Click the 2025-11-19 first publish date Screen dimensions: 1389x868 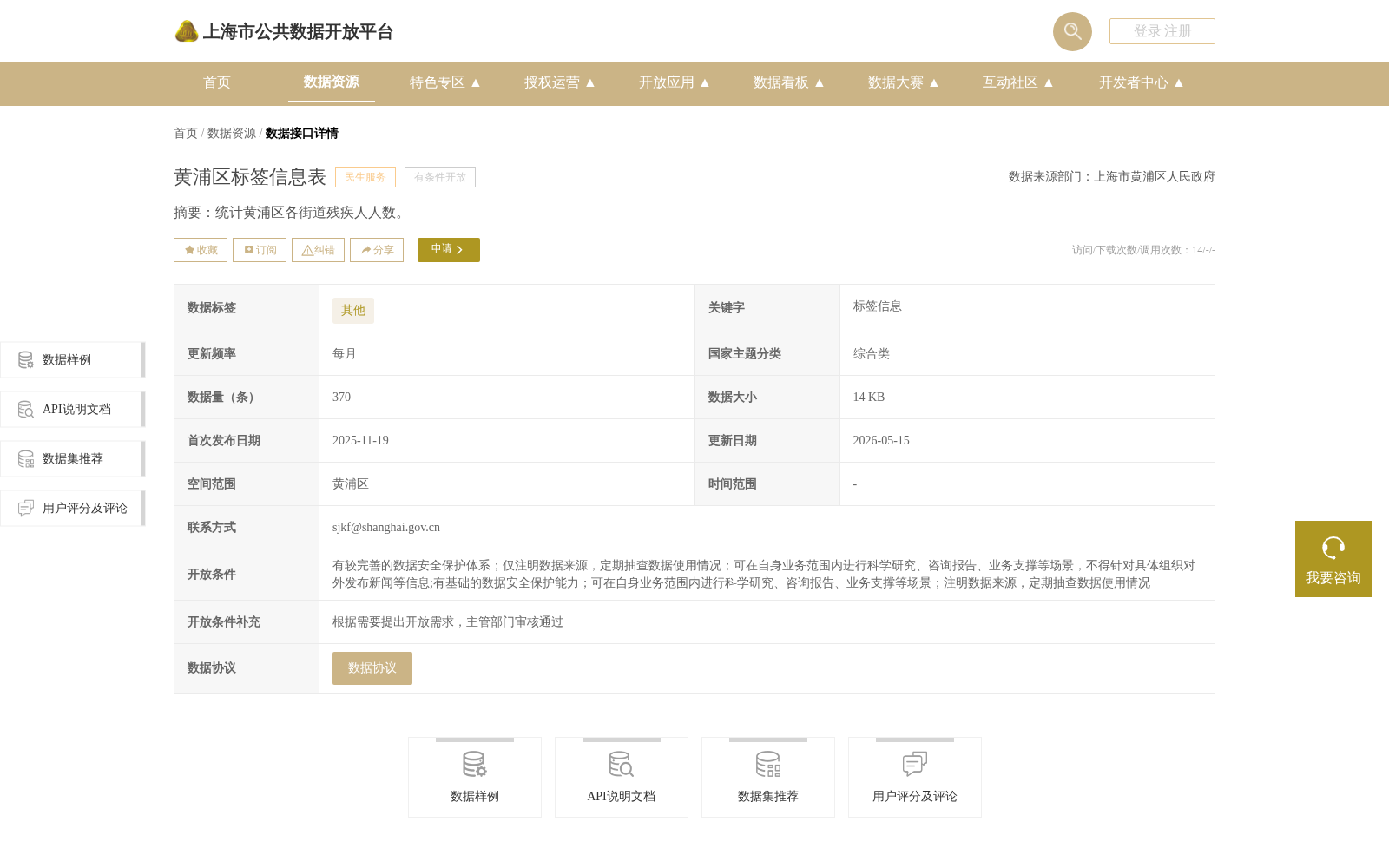360,440
